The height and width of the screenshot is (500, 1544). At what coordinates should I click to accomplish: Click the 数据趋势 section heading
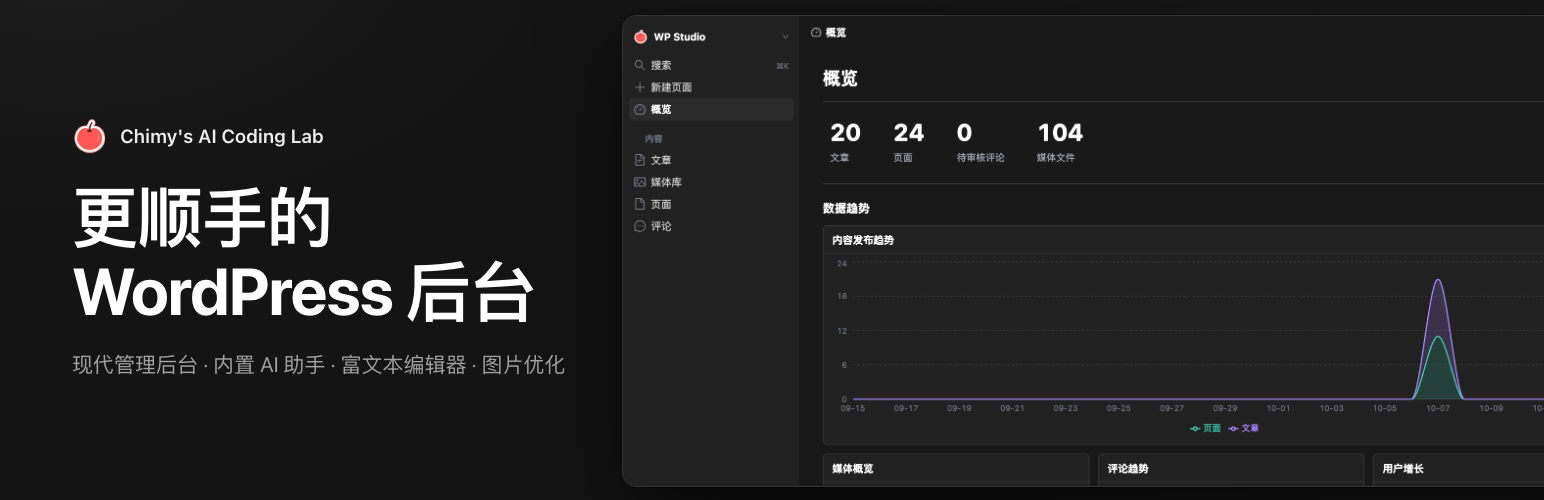pos(846,208)
